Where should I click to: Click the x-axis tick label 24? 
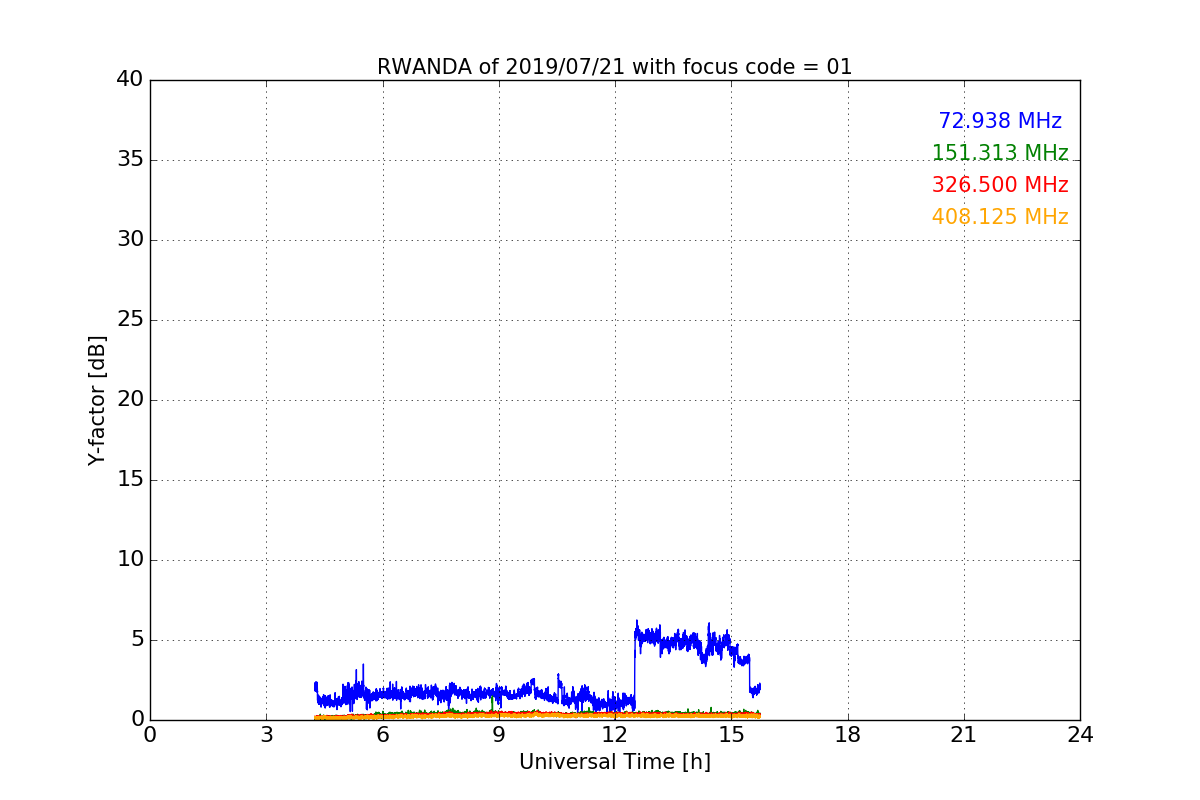click(1080, 735)
